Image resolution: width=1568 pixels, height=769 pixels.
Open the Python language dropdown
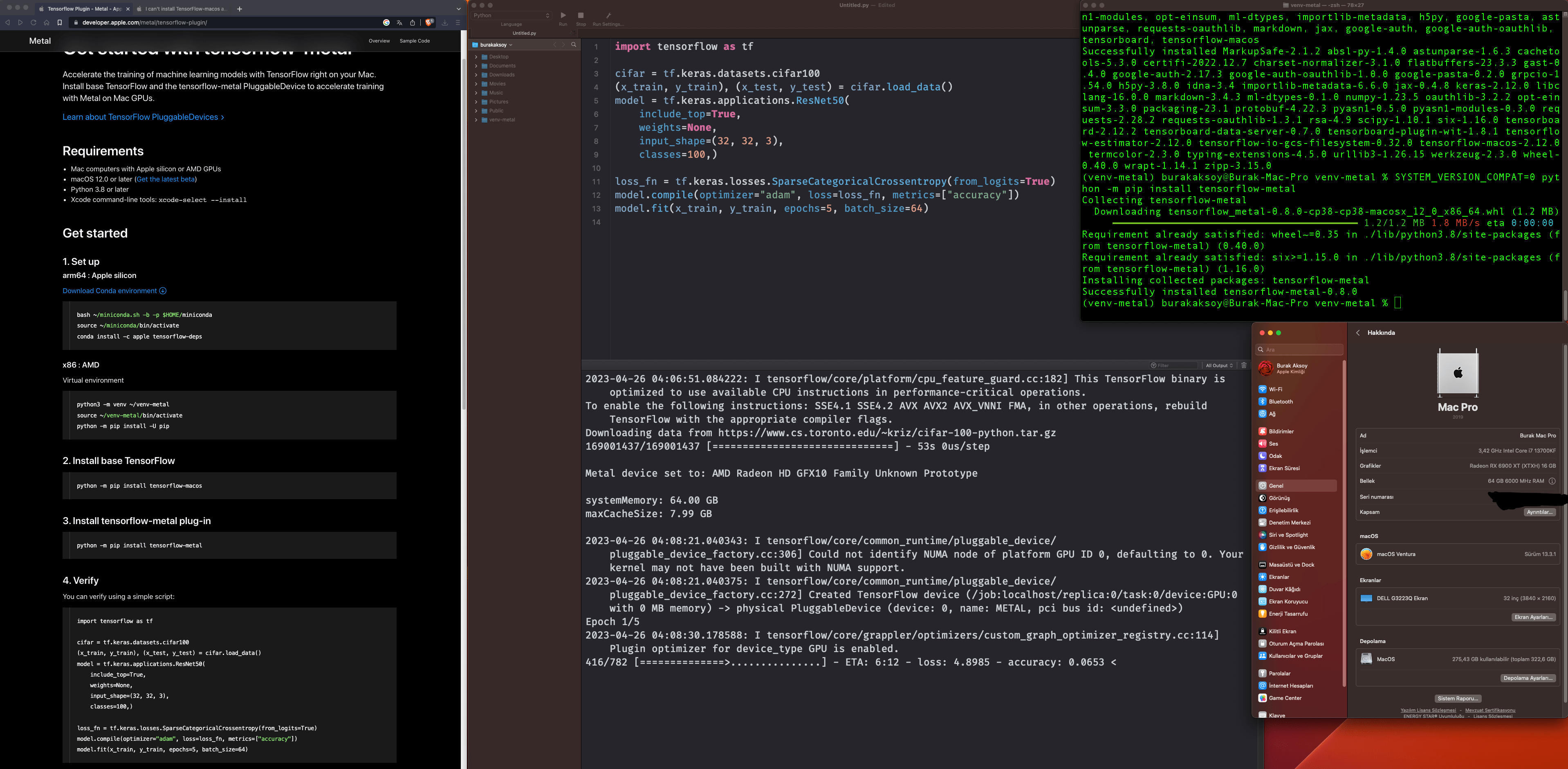511,15
